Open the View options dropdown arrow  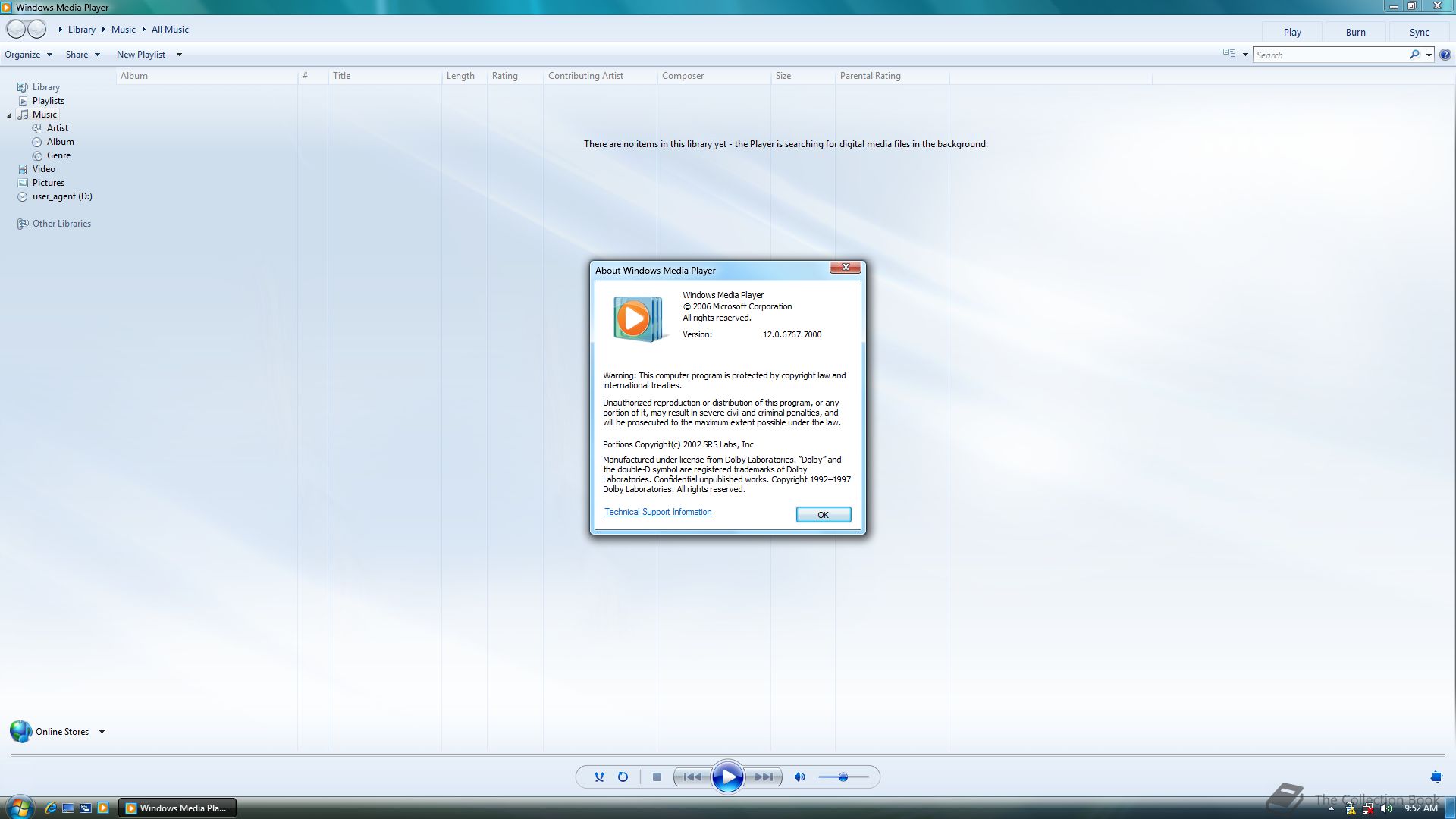pyautogui.click(x=1245, y=55)
